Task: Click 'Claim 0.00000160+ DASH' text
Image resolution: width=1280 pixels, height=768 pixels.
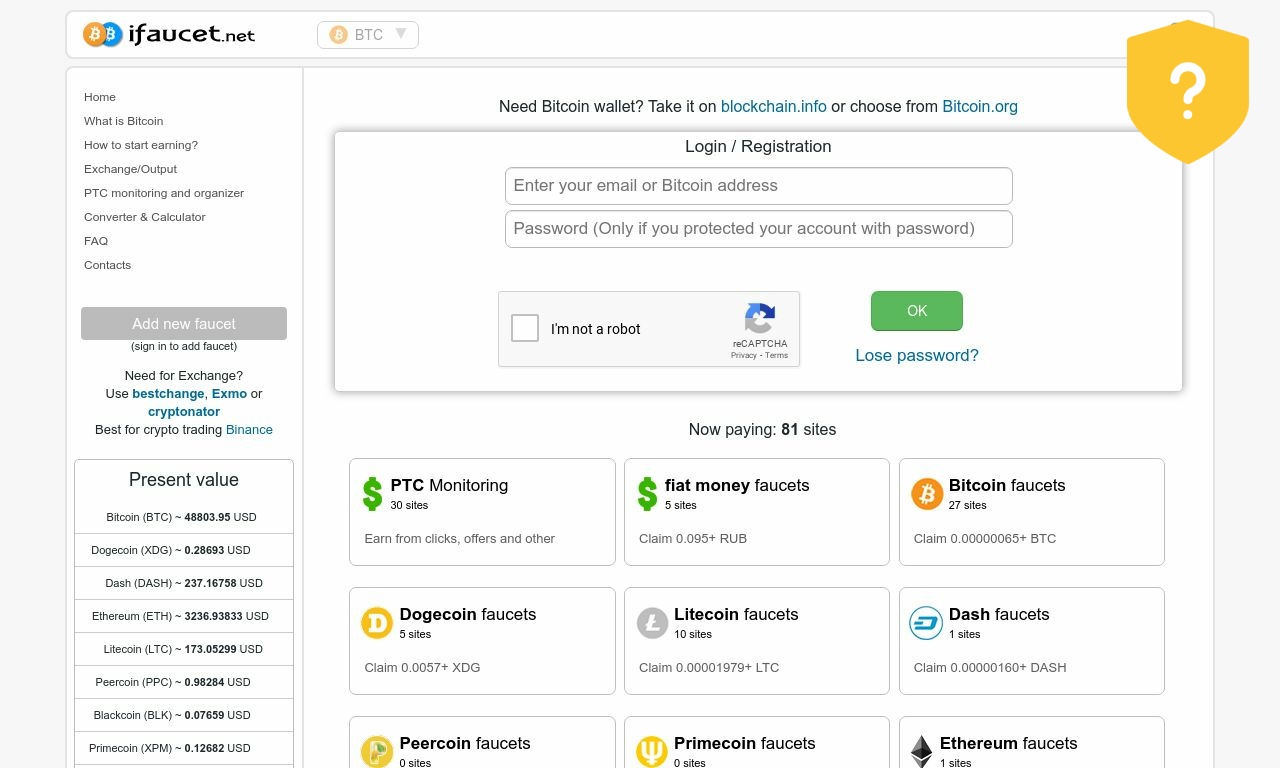Action: click(990, 668)
